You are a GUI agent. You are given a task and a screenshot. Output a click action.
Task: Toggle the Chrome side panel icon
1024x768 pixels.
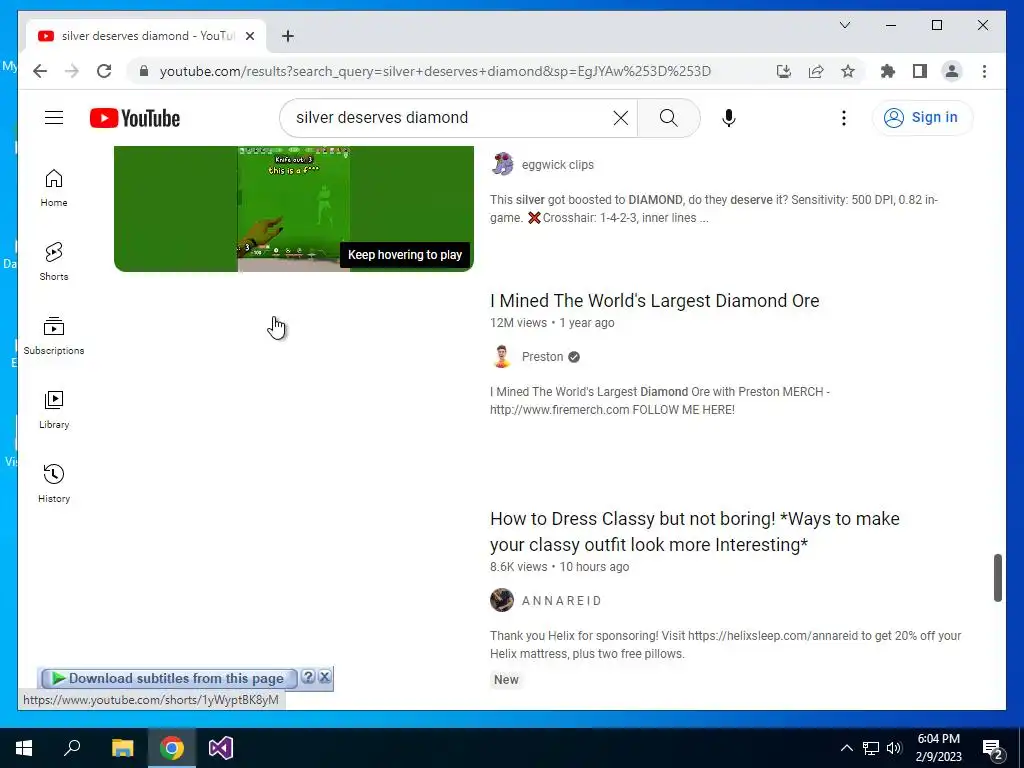click(920, 71)
